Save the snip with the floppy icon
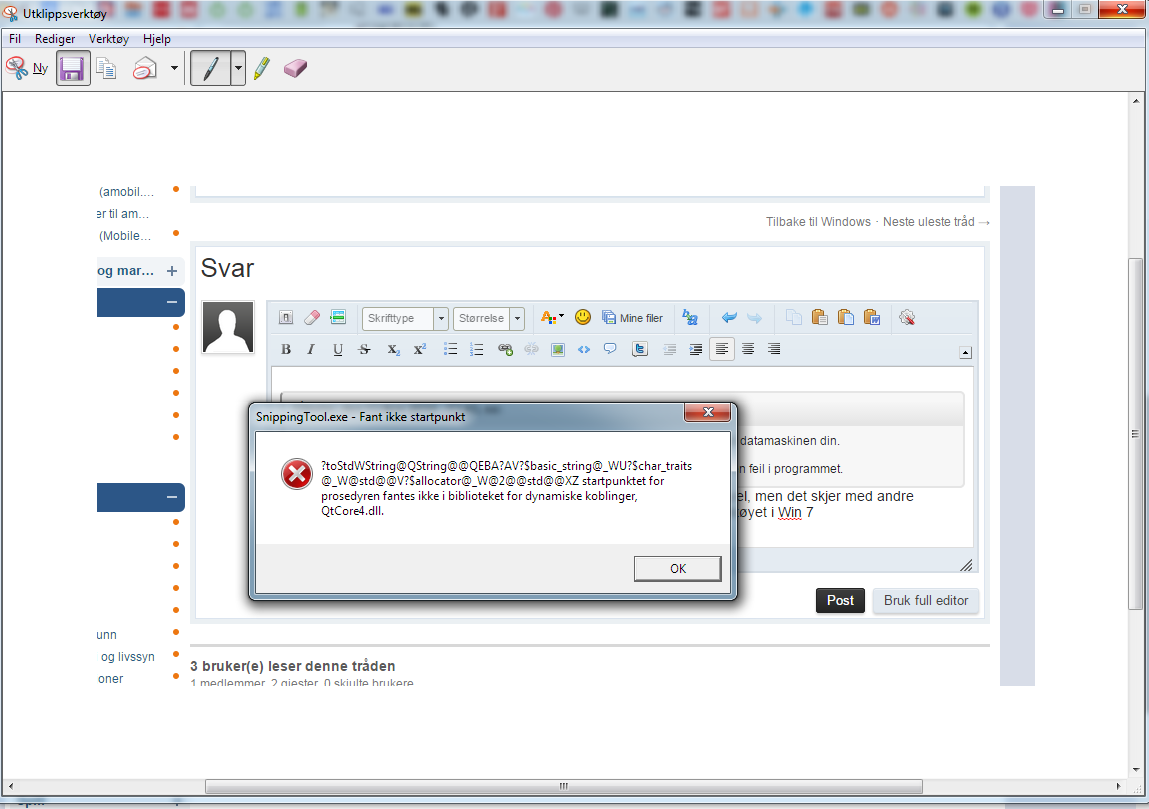The image size is (1149, 809). (73, 68)
